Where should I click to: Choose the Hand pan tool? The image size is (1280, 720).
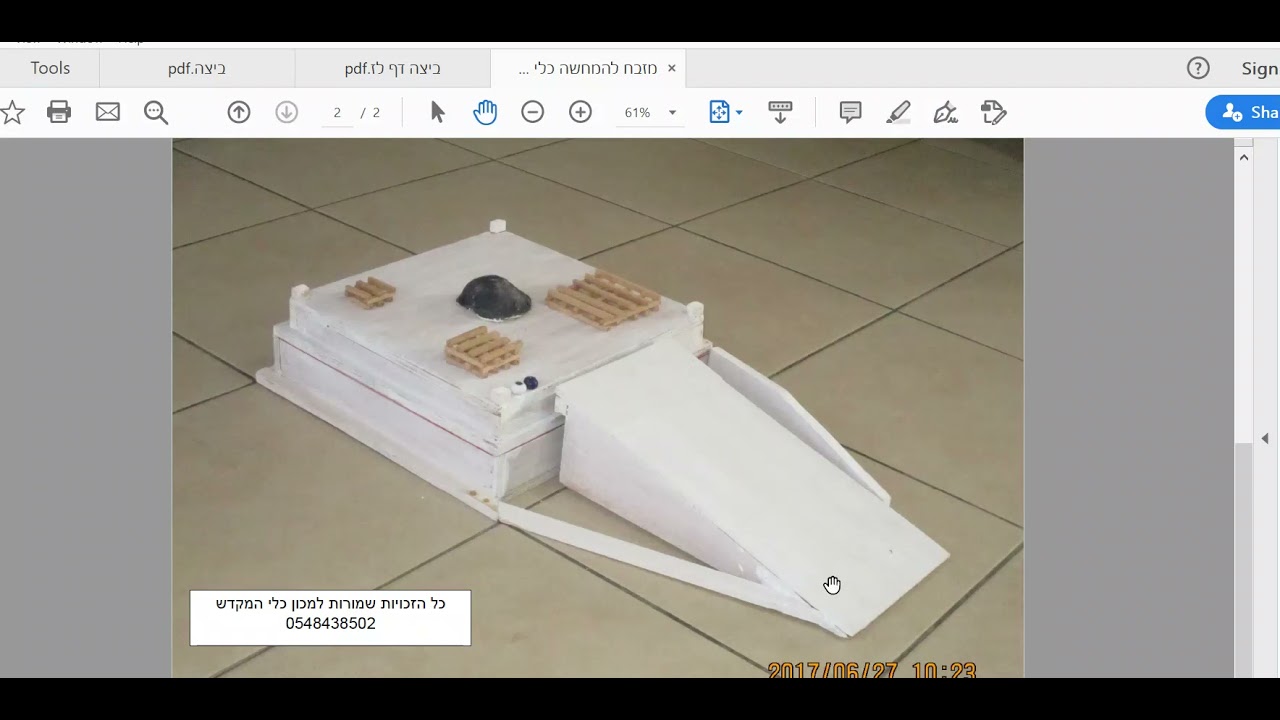[x=485, y=112]
